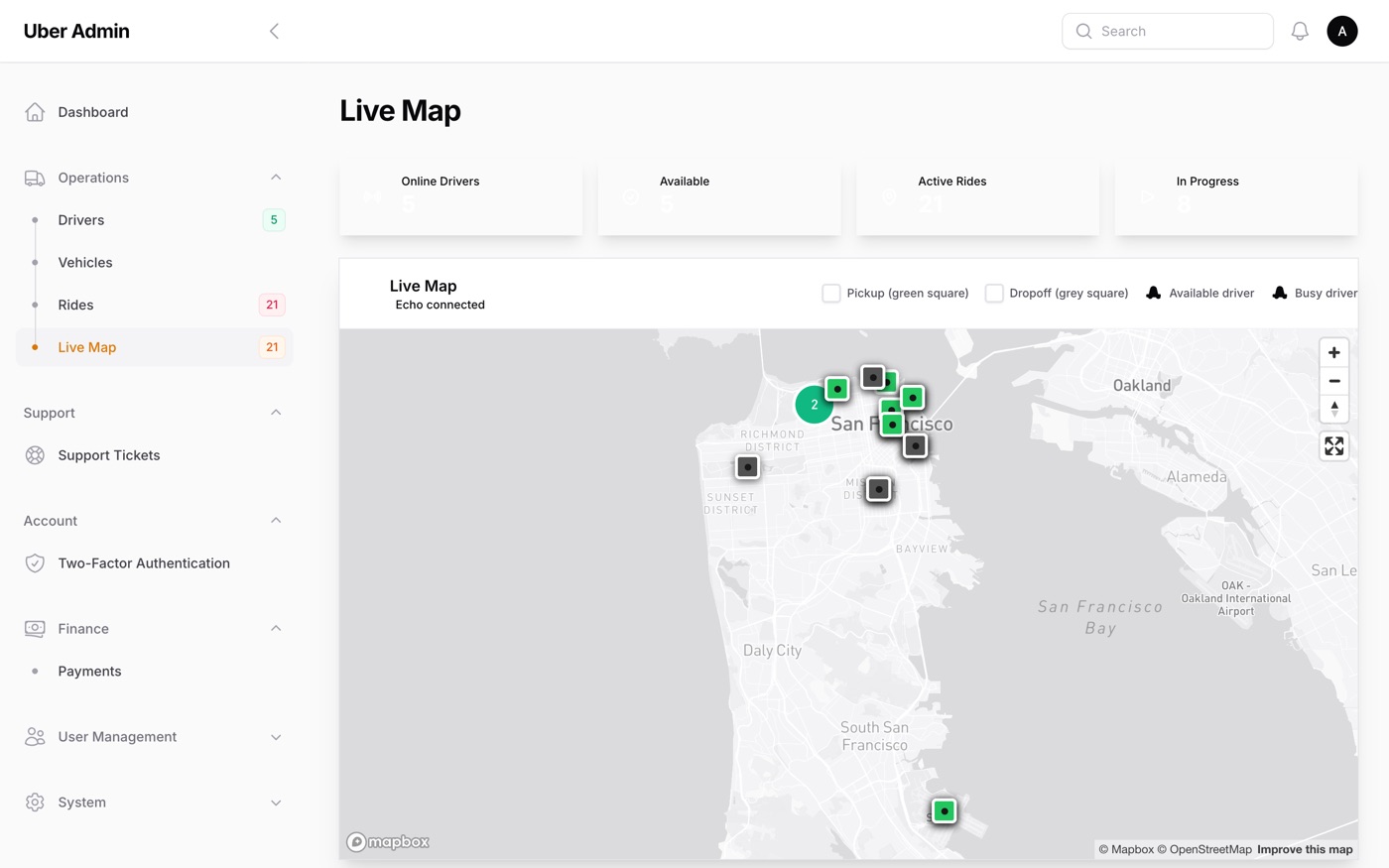The height and width of the screenshot is (868, 1389).
Task: Click the Support Tickets lifebuoy icon
Action: click(x=35, y=455)
